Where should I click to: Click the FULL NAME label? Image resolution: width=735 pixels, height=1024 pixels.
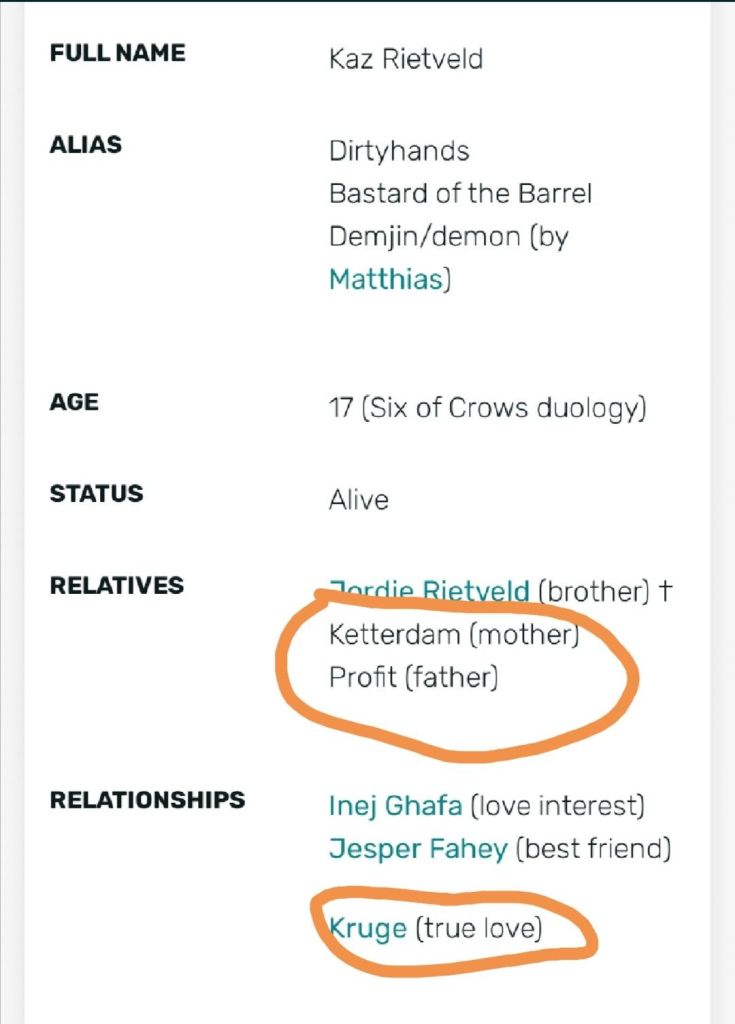point(117,53)
